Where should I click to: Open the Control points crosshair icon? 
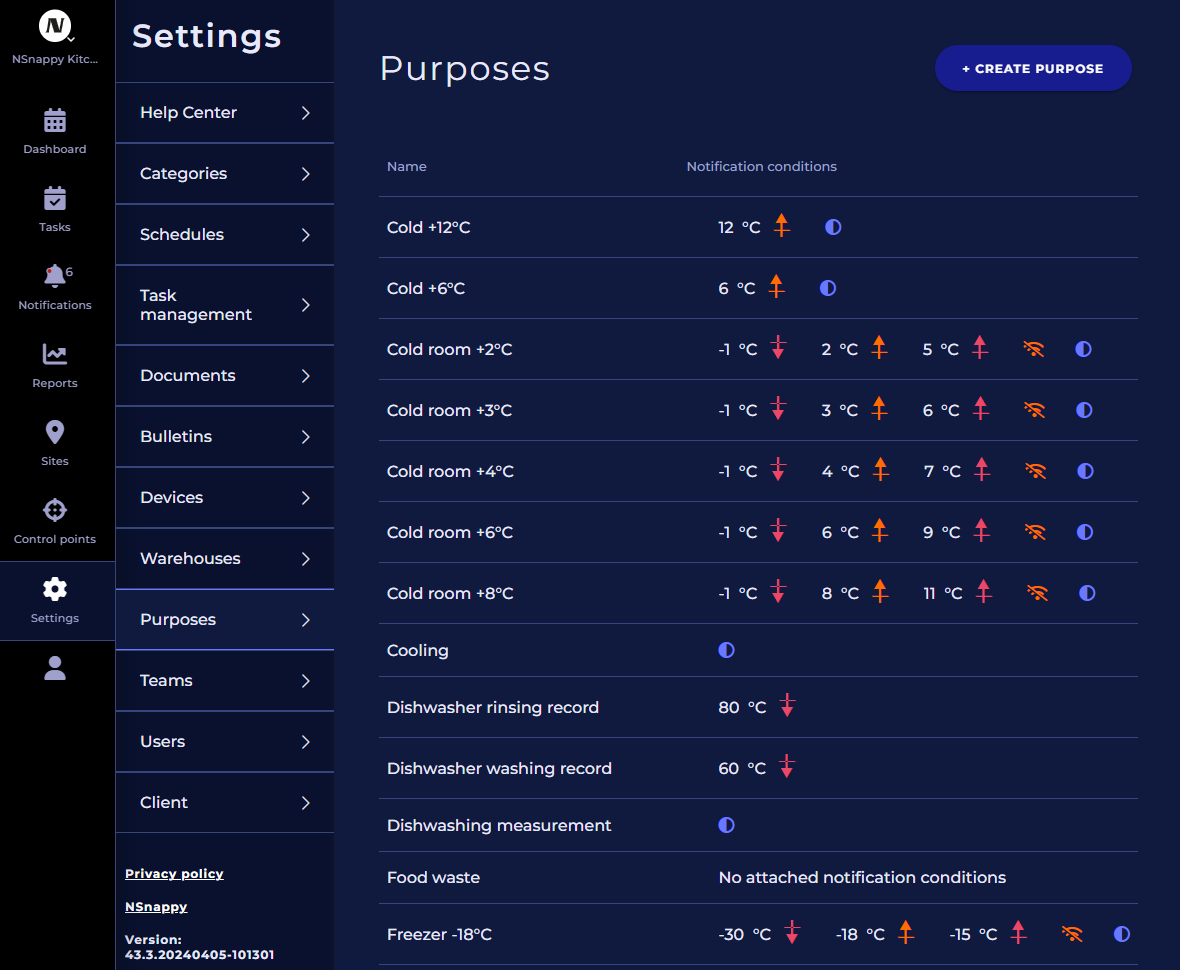pyautogui.click(x=55, y=510)
